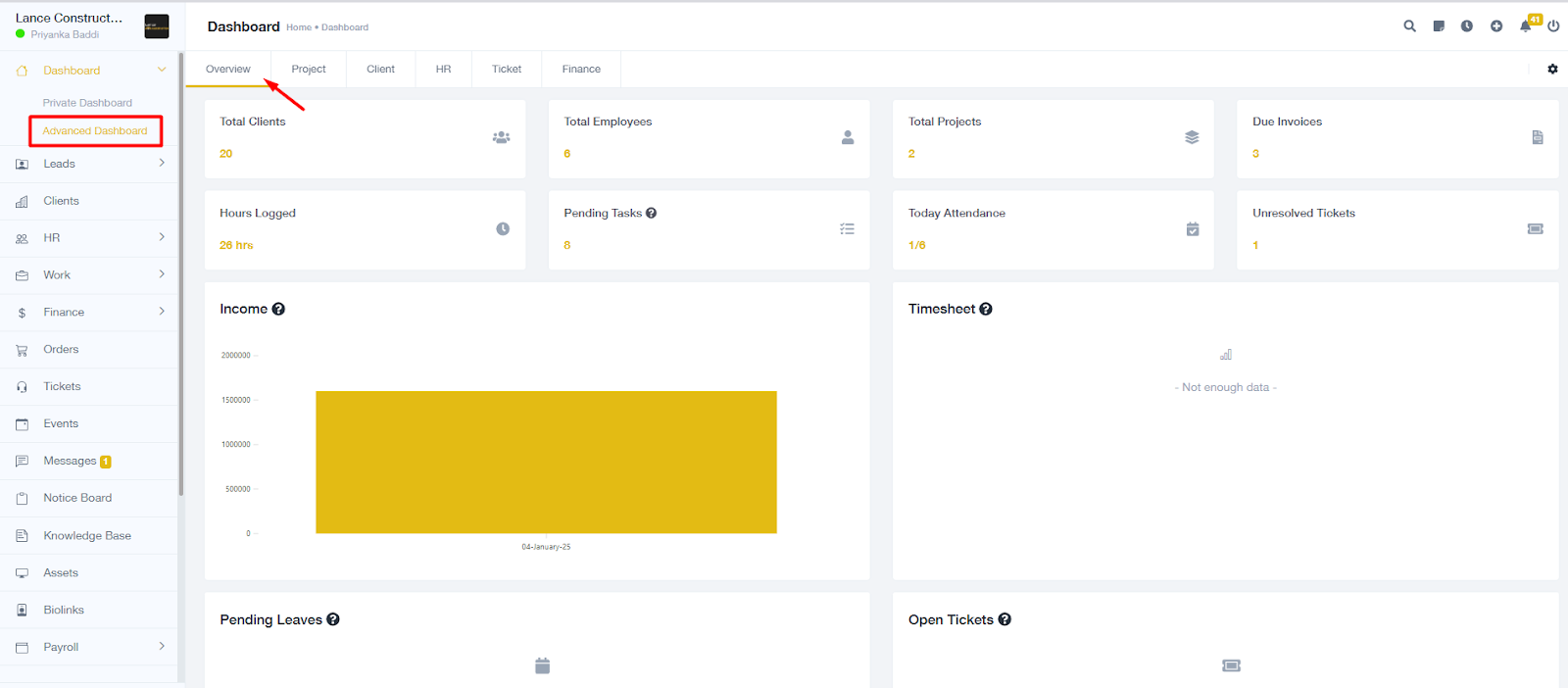The width and height of the screenshot is (1568, 688).
Task: Click the sidebar vertical scrollbar
Action: tap(181, 274)
